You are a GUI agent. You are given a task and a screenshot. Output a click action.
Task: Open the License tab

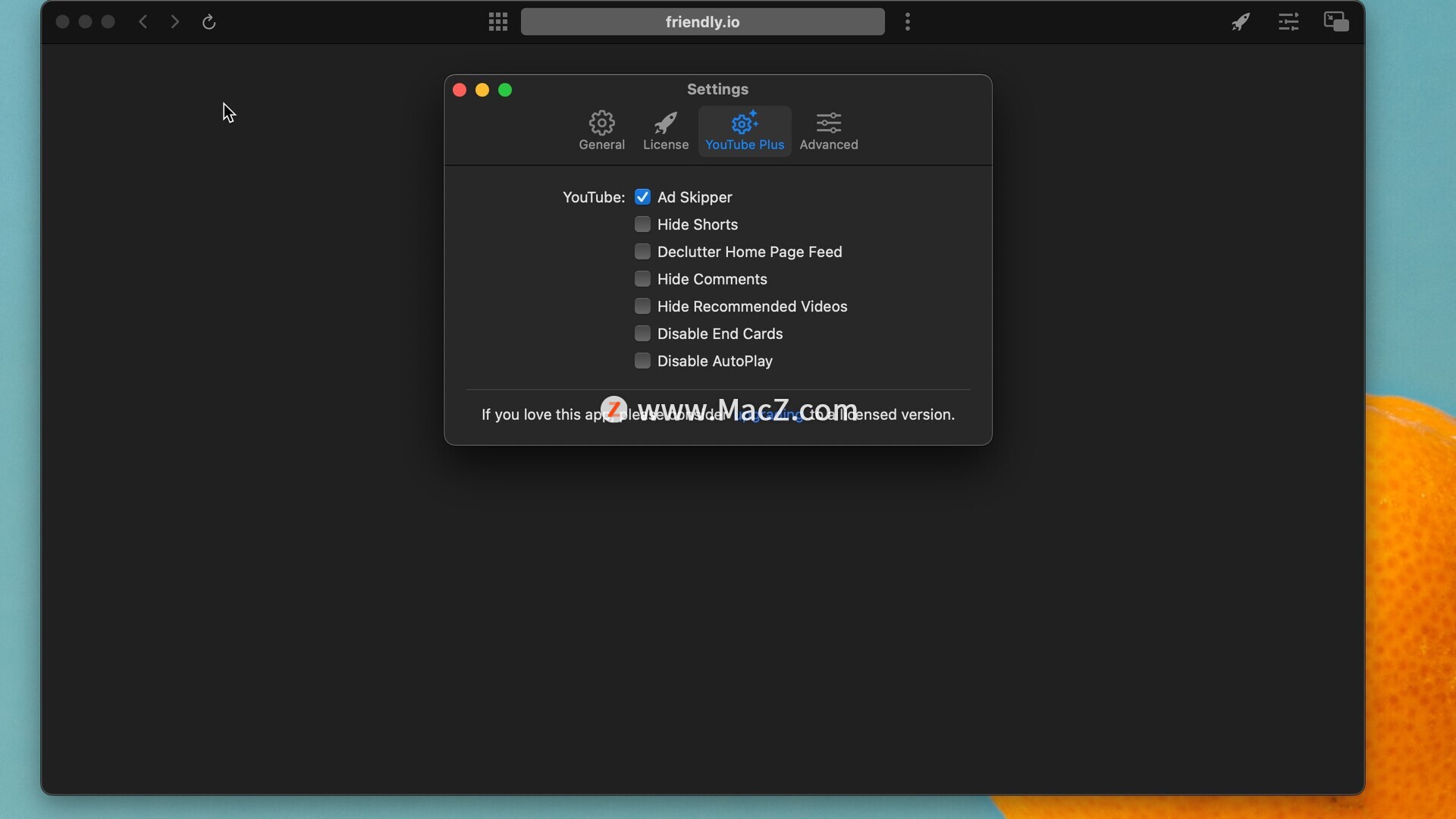tap(666, 131)
